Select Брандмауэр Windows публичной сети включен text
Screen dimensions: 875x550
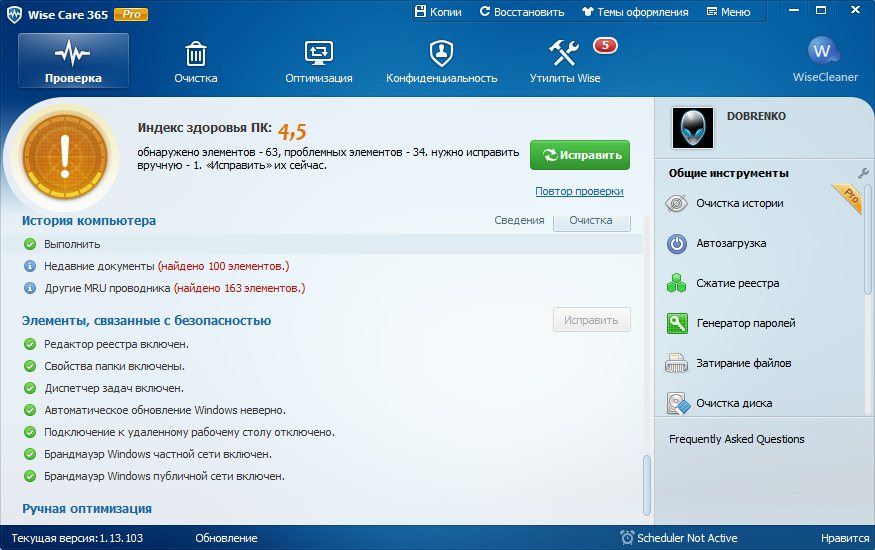point(165,476)
